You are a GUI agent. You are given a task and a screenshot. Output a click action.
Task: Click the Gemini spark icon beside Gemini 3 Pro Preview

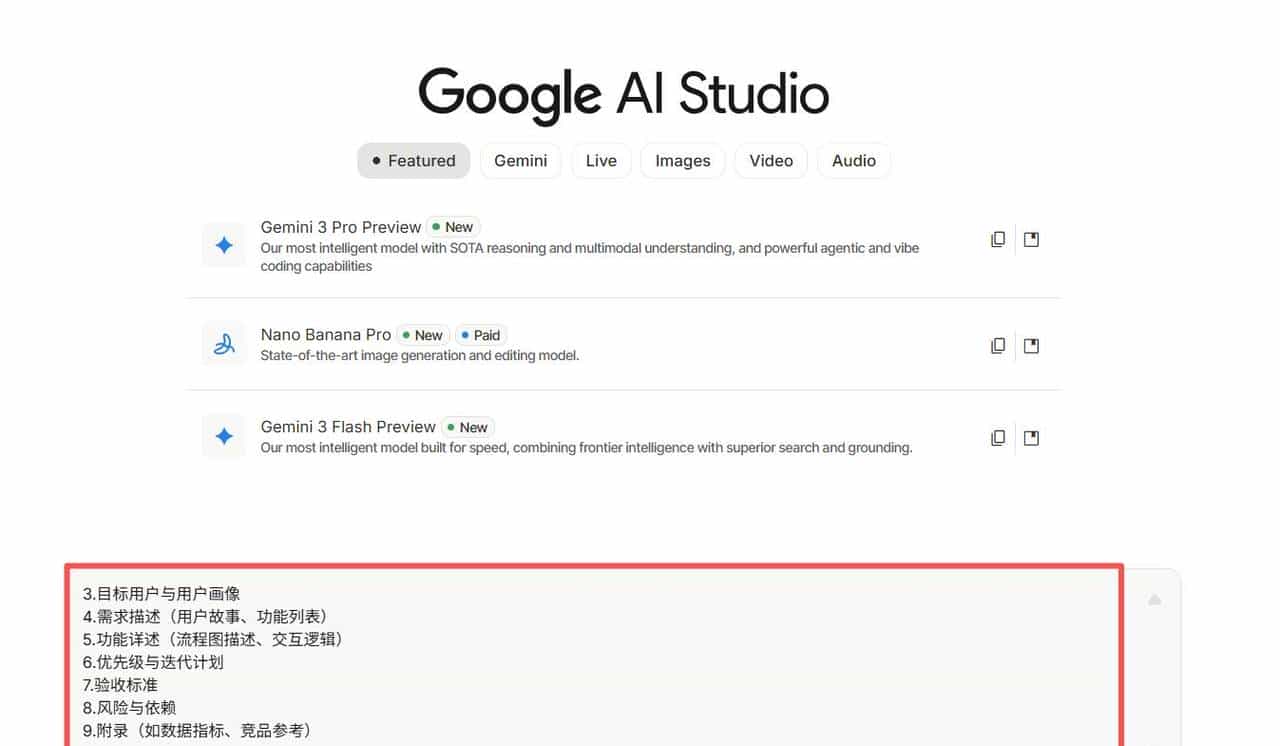coord(223,244)
